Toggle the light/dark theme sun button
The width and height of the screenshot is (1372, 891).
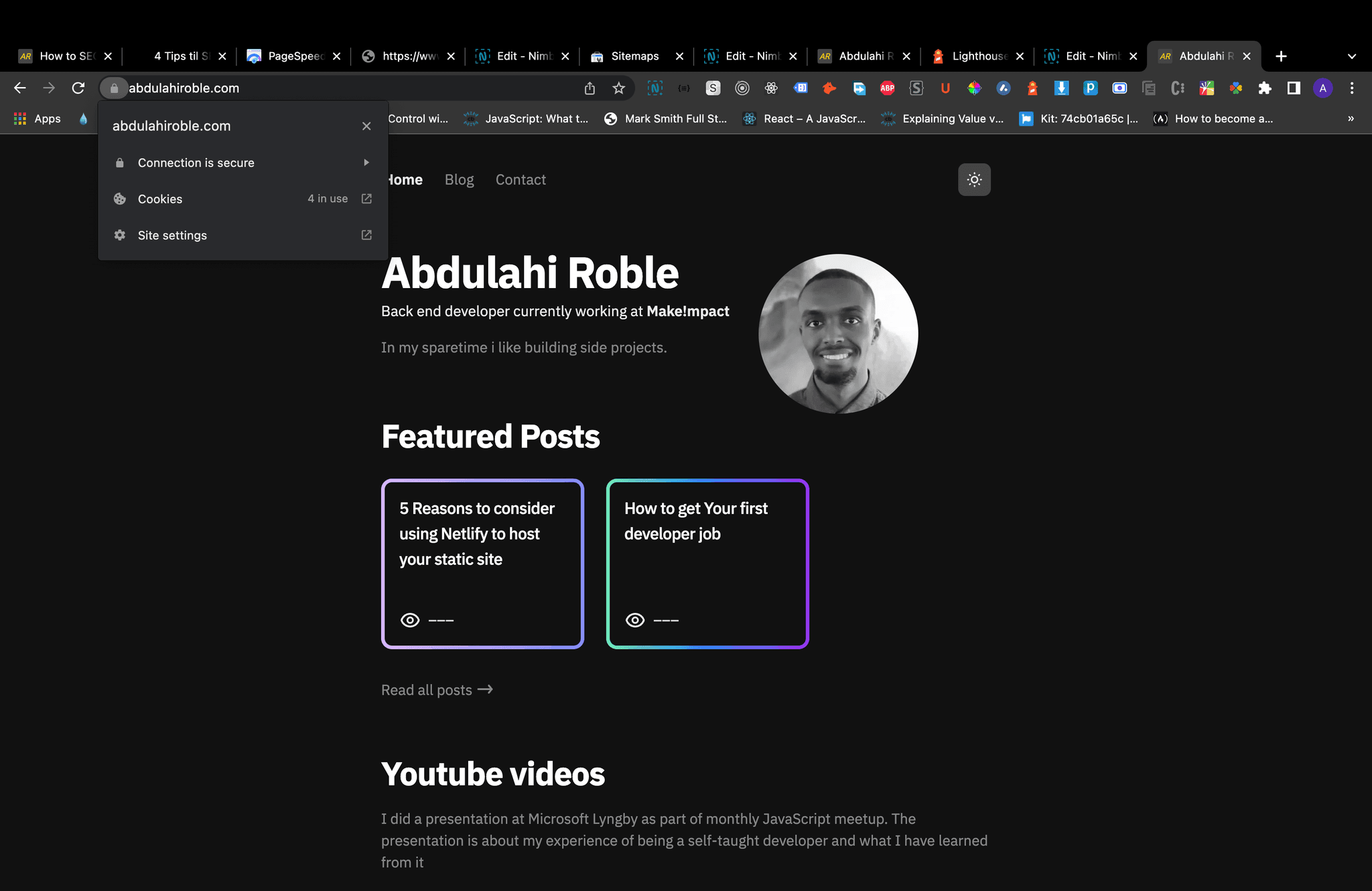pyautogui.click(x=974, y=180)
